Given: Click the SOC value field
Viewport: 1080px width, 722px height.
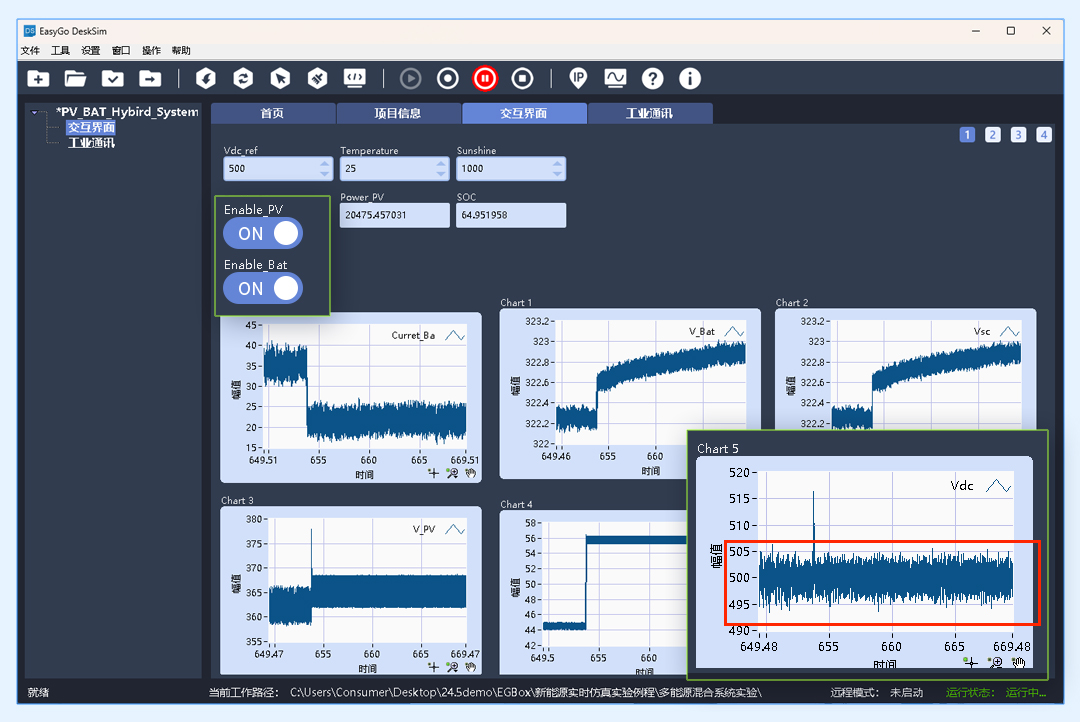Looking at the screenshot, I should pos(511,215).
